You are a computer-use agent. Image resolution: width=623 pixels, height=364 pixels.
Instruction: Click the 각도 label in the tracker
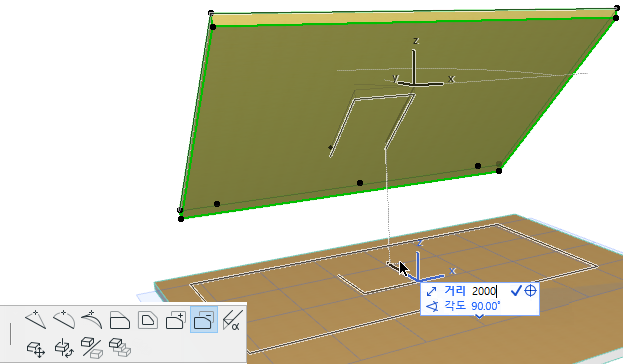point(455,306)
